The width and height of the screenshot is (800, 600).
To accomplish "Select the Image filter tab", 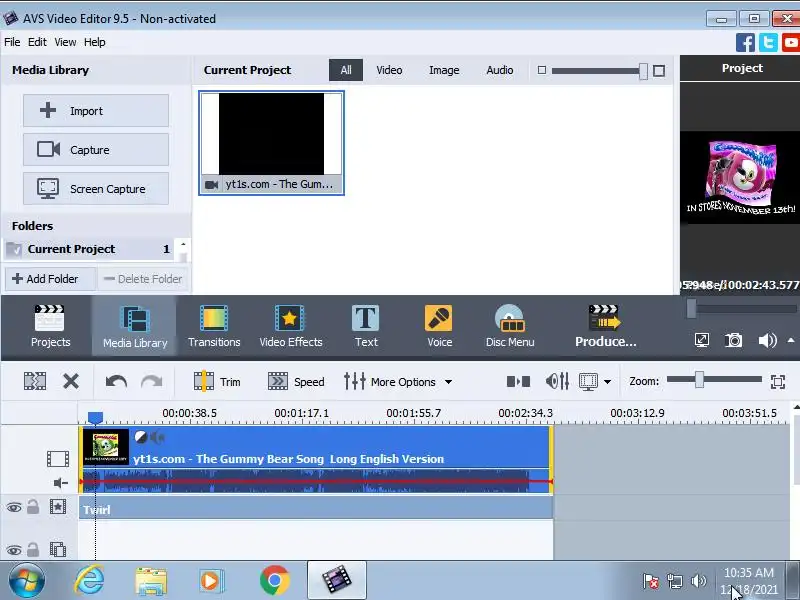I will coord(444,70).
